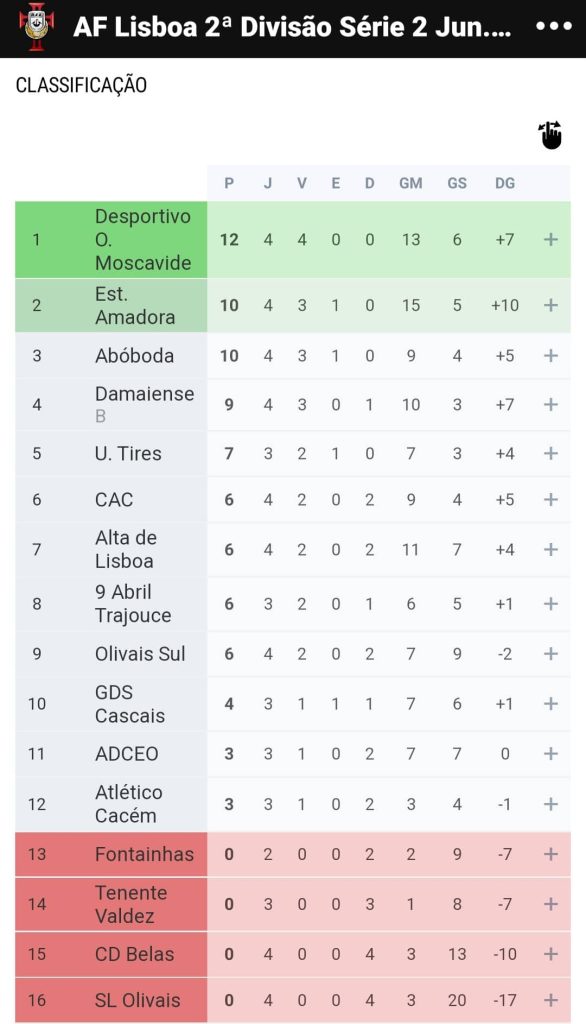The image size is (586, 1024).
Task: Expand Est. Amadora row details
Action: 551,305
